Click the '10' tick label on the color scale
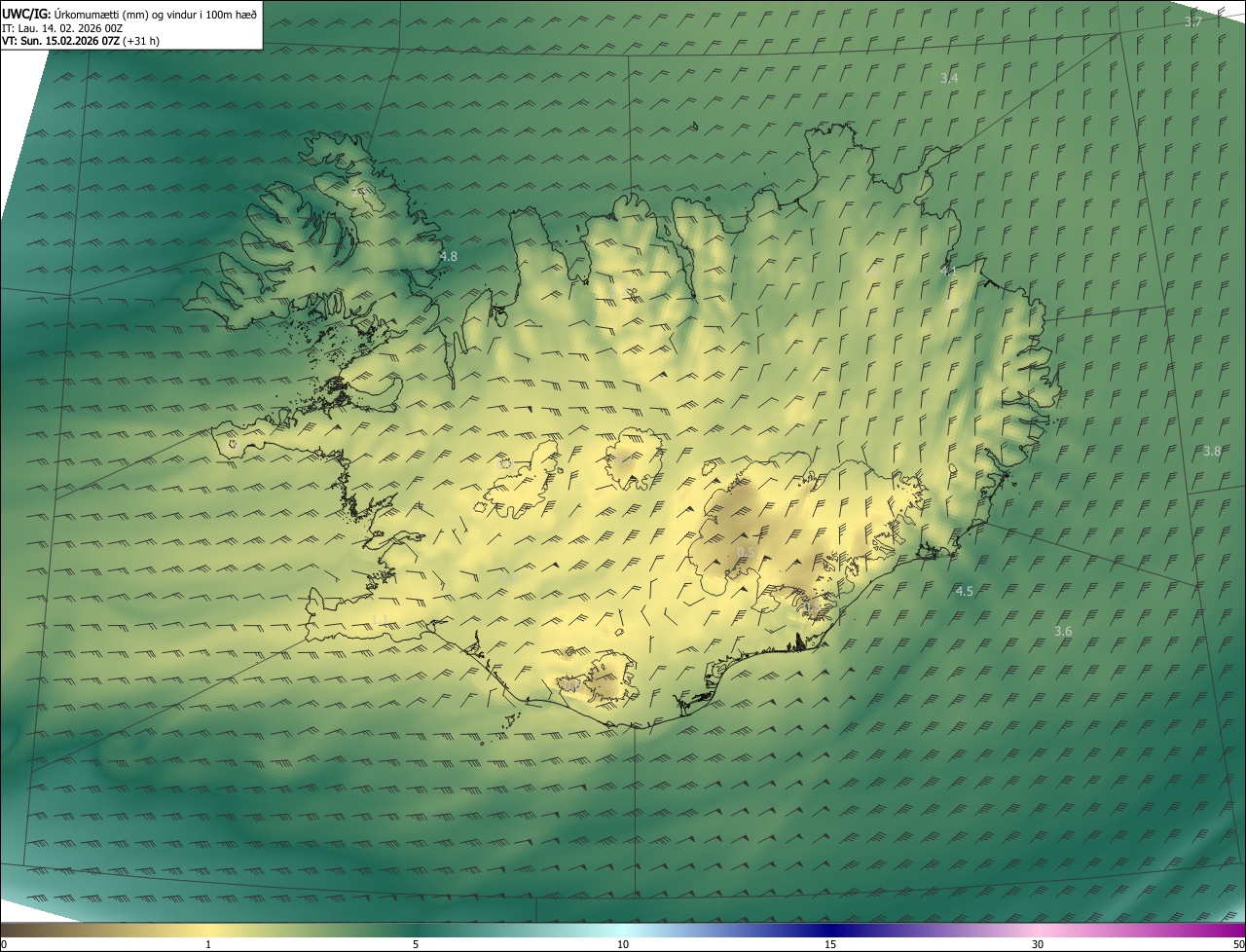 click(x=623, y=944)
